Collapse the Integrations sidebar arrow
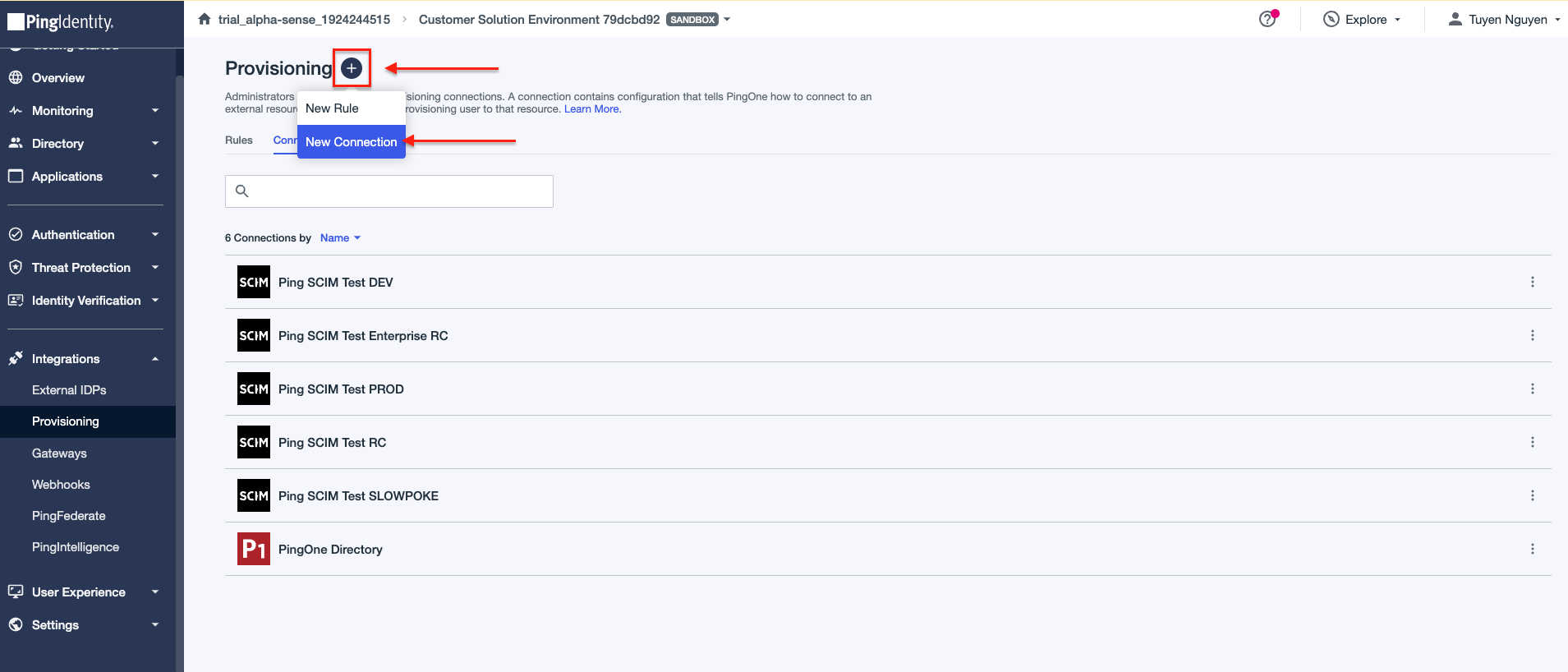1568x672 pixels. [155, 359]
